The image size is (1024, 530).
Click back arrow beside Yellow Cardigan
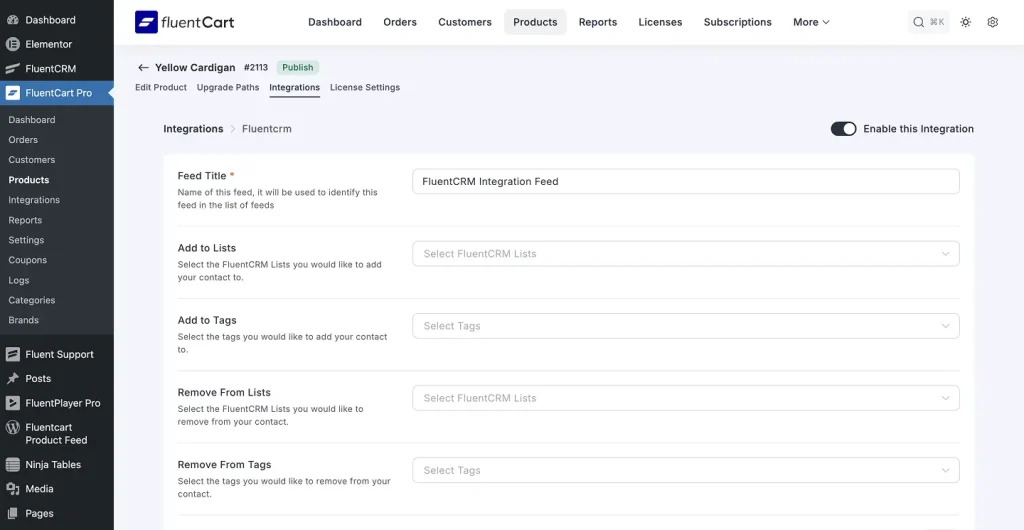143,67
